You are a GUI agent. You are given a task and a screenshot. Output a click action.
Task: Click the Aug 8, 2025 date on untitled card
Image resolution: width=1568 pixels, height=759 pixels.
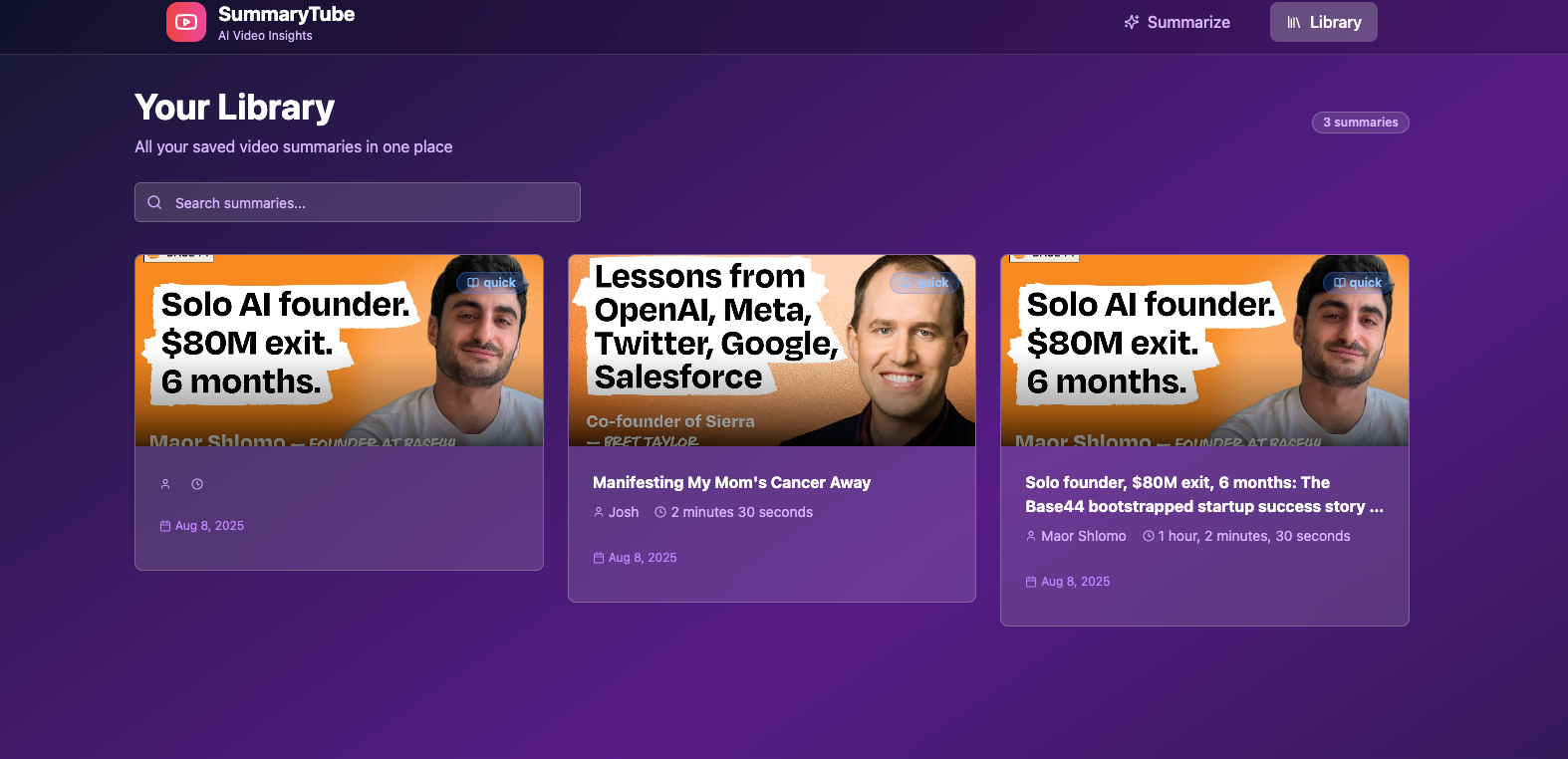point(210,526)
